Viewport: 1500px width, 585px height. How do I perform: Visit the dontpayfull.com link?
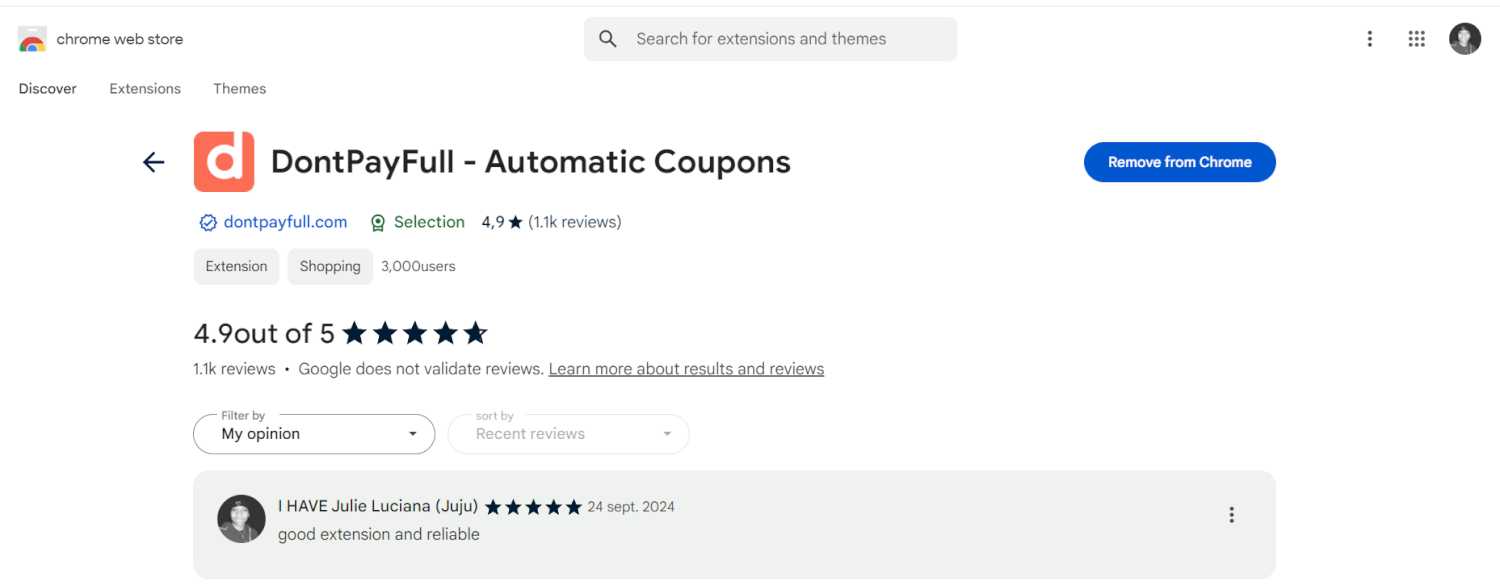click(x=285, y=222)
